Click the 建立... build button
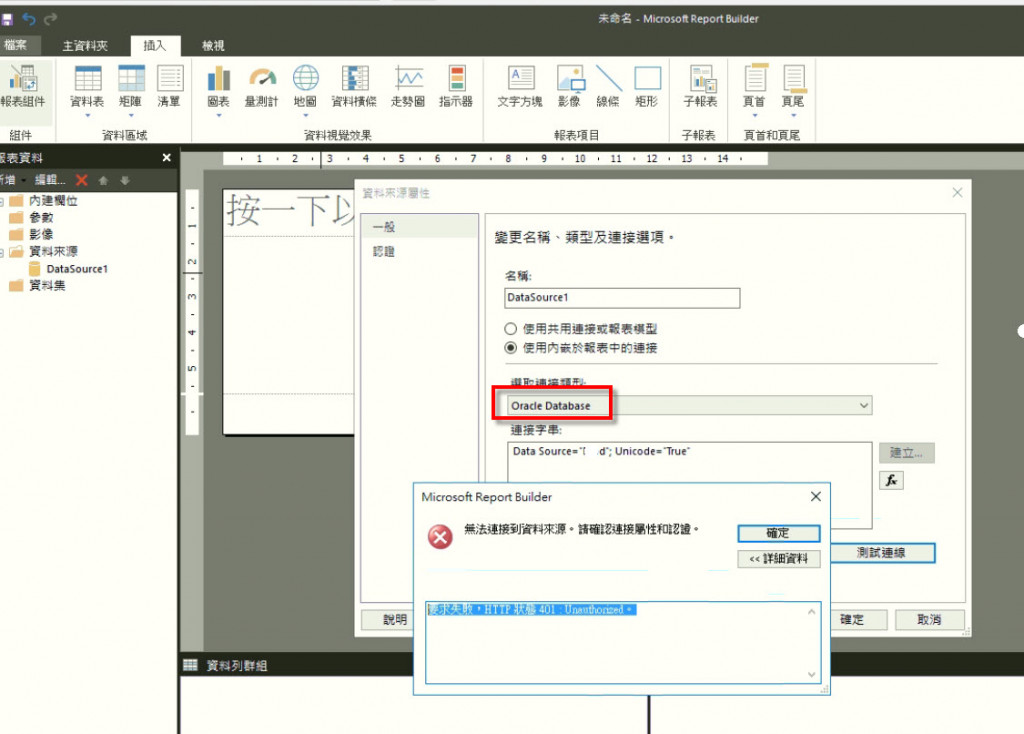Viewport: 1024px width, 734px height. (x=906, y=453)
